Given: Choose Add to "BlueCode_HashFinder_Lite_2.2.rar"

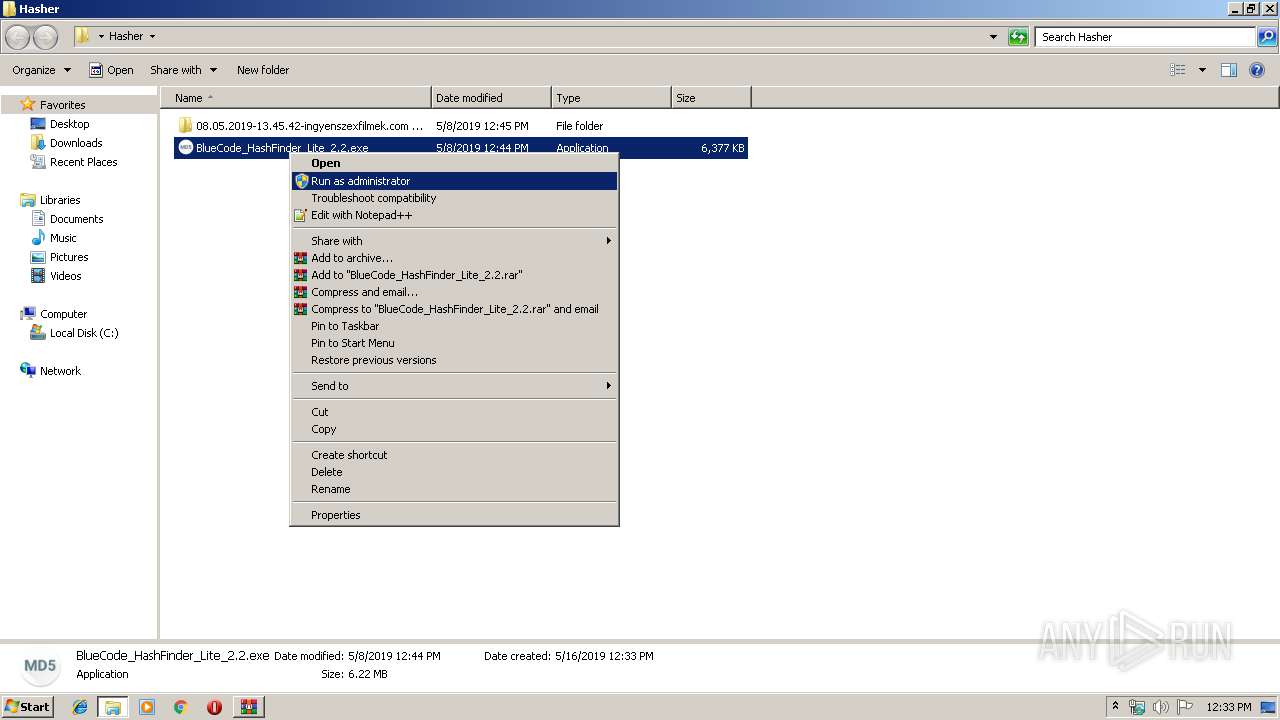Looking at the screenshot, I should tap(454, 275).
